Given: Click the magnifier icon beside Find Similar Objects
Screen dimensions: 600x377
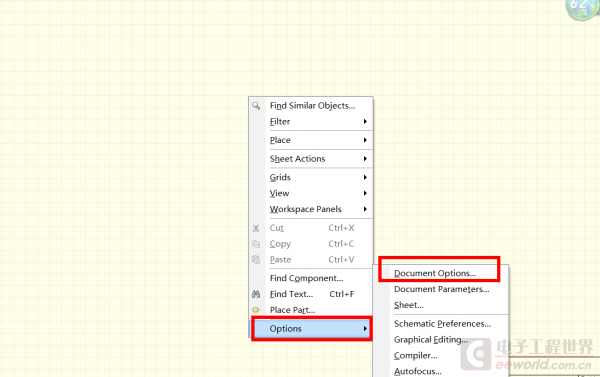Looking at the screenshot, I should point(256,106).
